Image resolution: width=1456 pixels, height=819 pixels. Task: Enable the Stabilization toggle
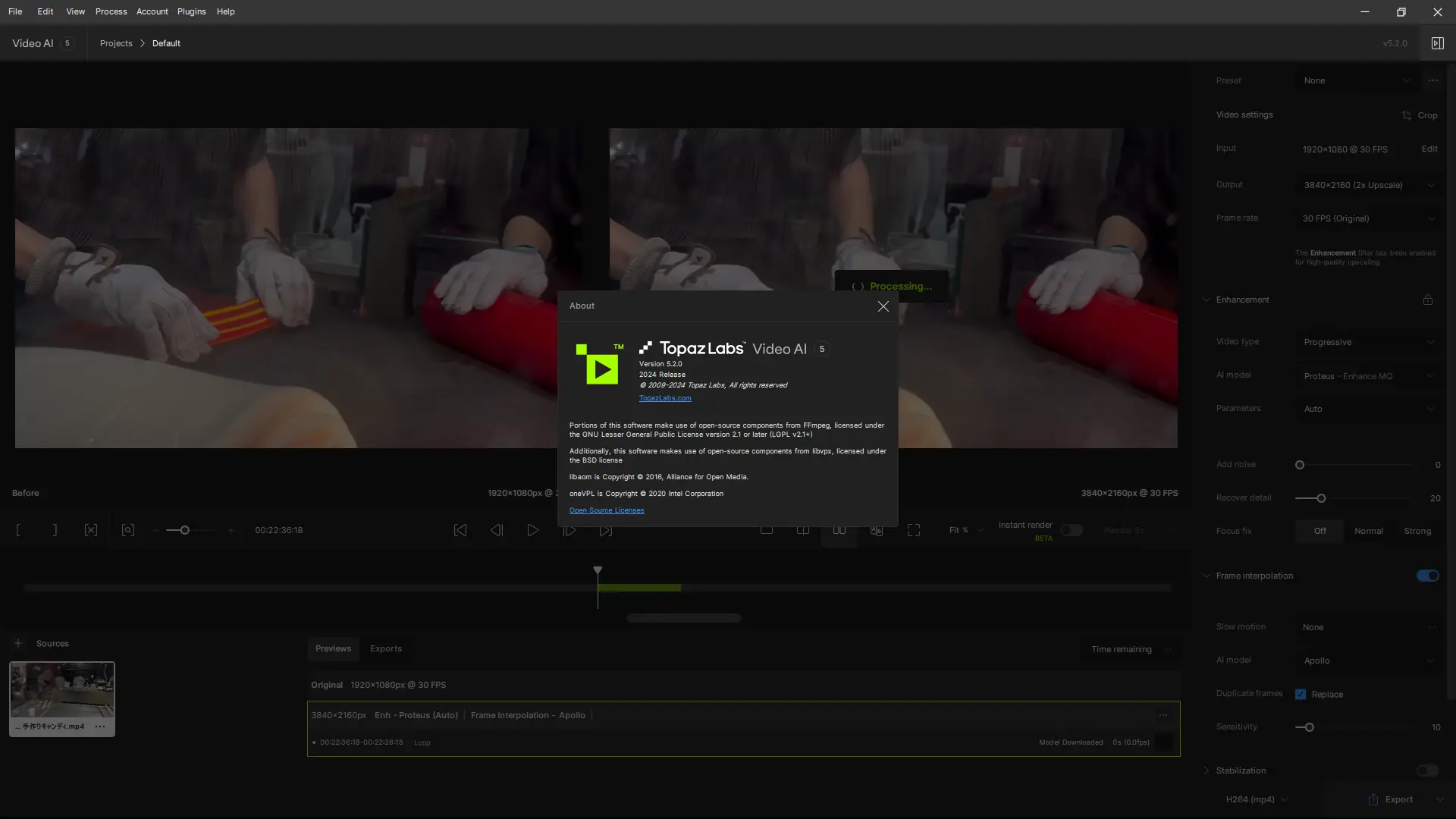pos(1427,770)
